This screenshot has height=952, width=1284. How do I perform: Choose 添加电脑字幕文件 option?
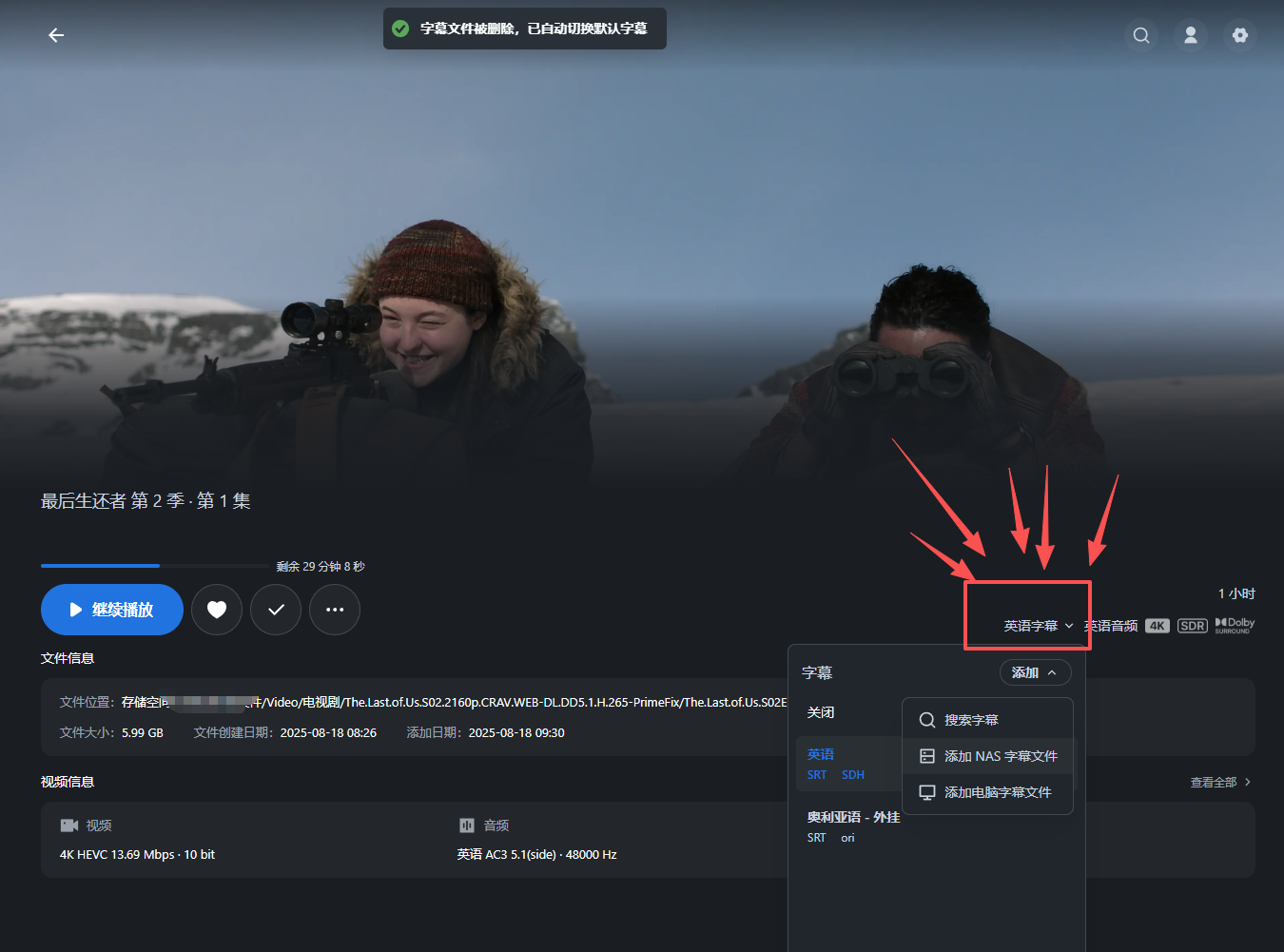click(x=987, y=792)
